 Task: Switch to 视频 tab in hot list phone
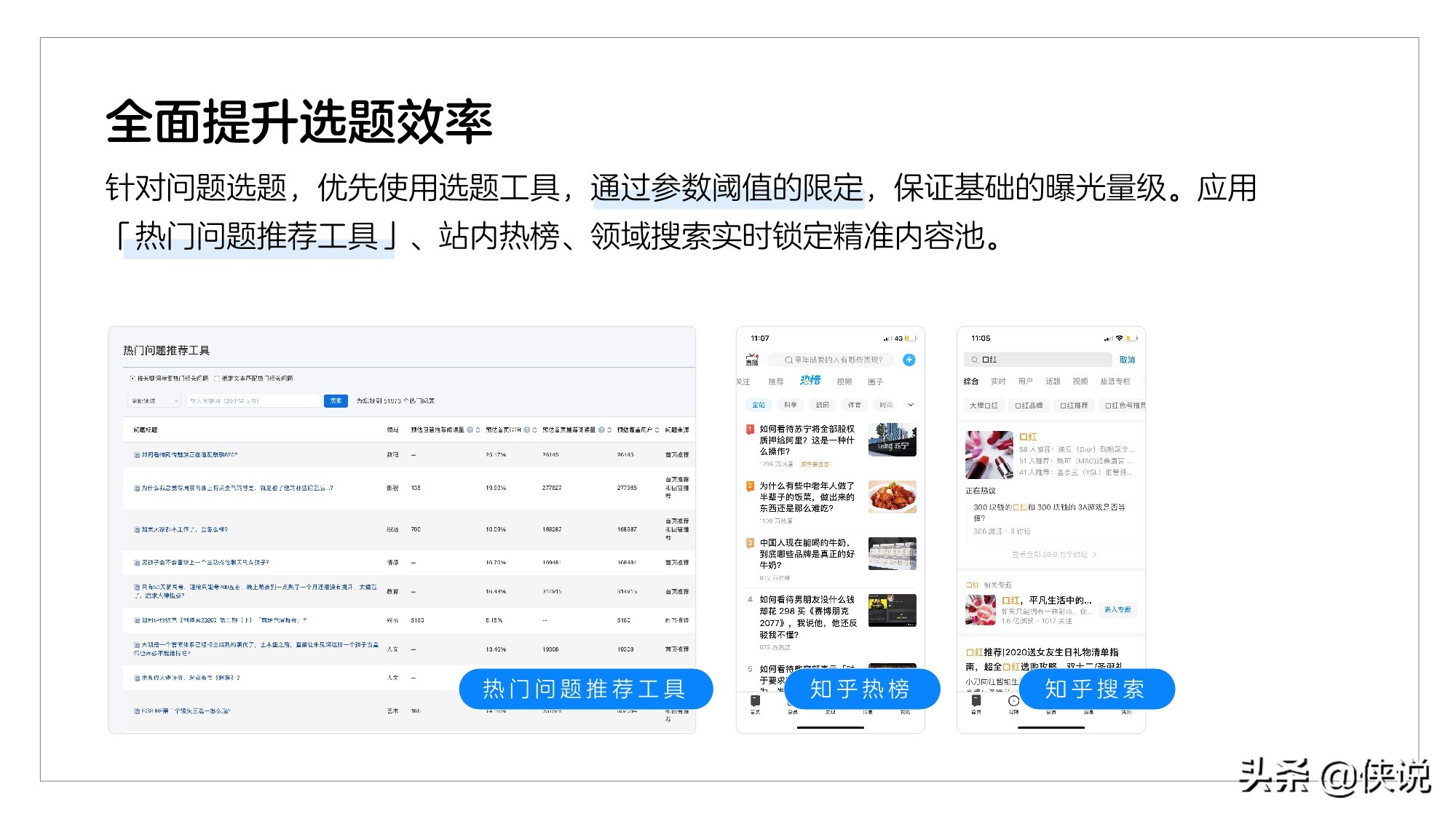coord(844,381)
